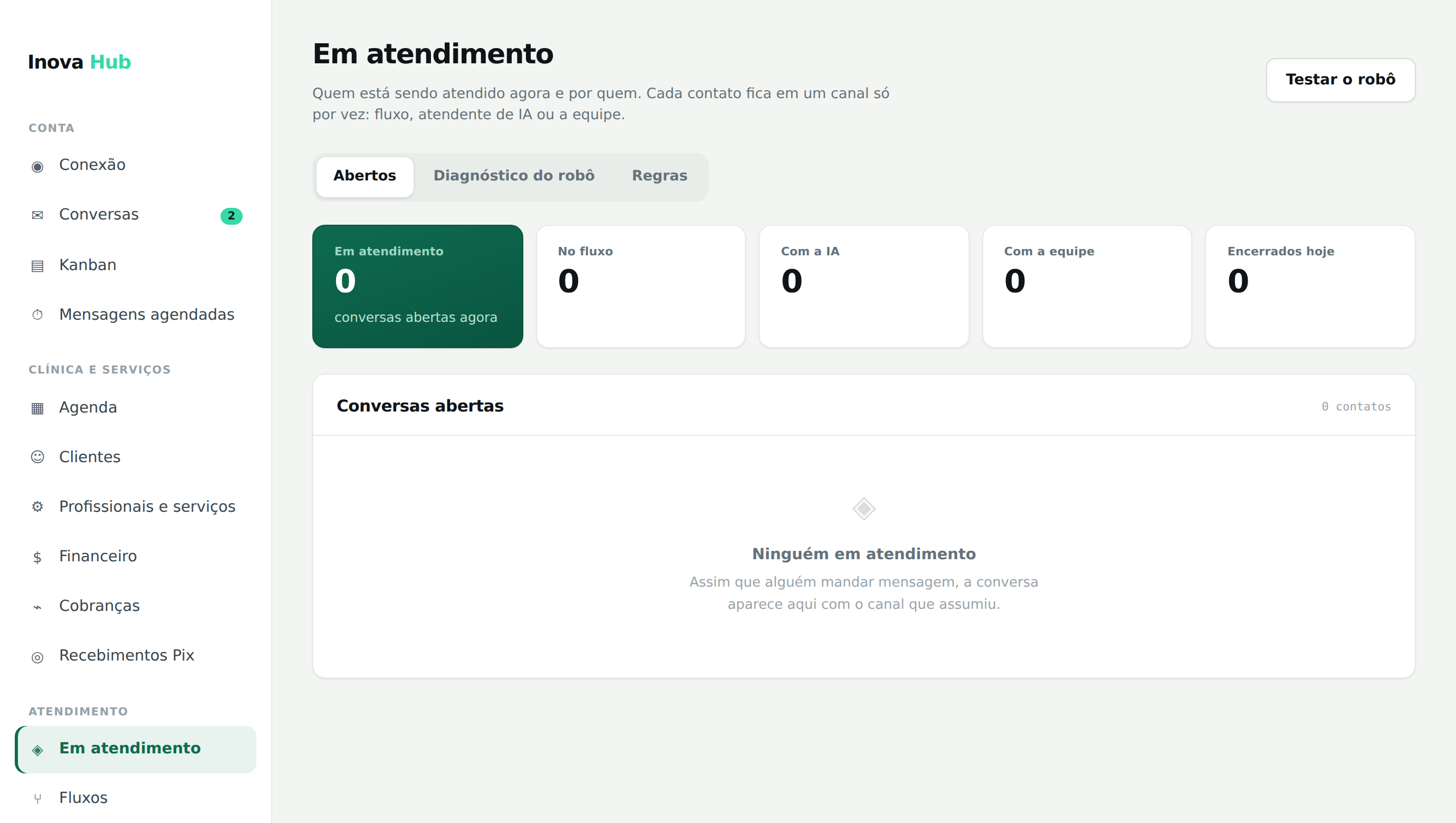This screenshot has width=1456, height=823.
Task: Open Recebimentos Pix
Action: (136, 656)
